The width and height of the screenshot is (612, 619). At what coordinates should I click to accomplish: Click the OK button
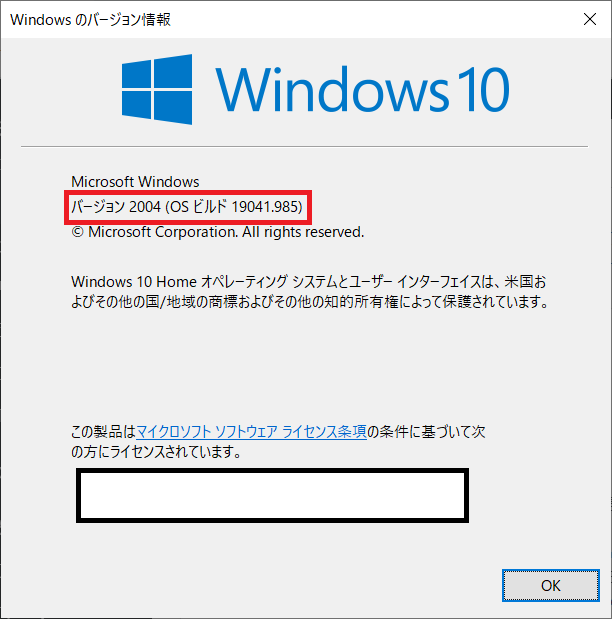[x=550, y=585]
